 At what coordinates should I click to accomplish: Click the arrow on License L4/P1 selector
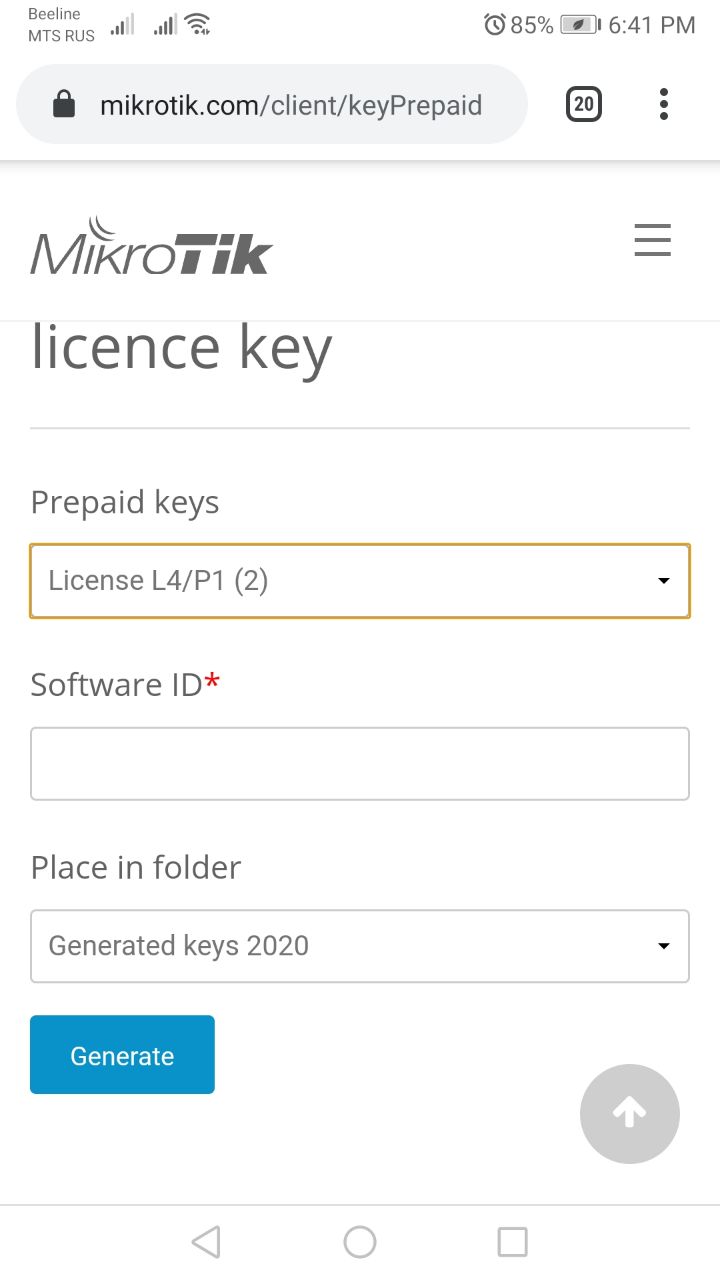(x=663, y=581)
